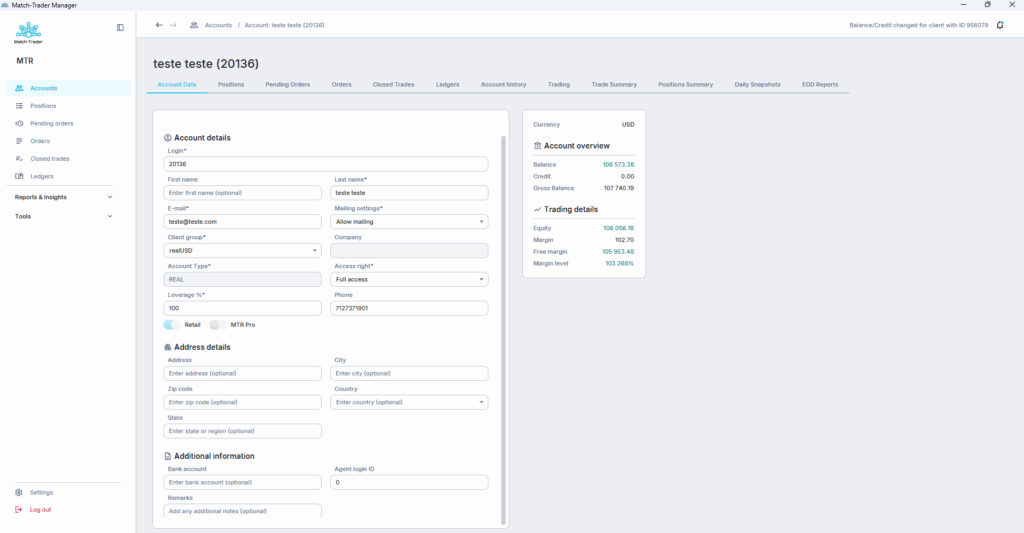Click the Agent login ID field
The width and height of the screenshot is (1024, 533).
(x=409, y=482)
